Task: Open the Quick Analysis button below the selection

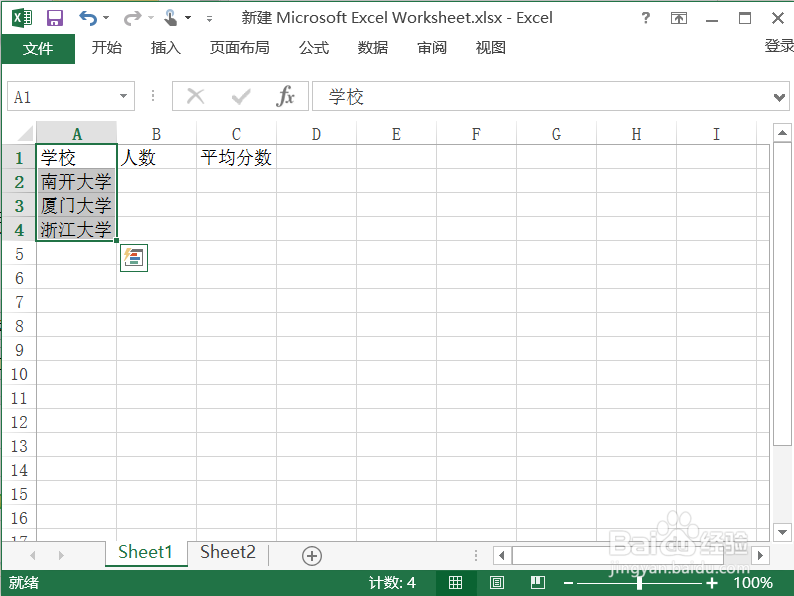Action: [134, 258]
